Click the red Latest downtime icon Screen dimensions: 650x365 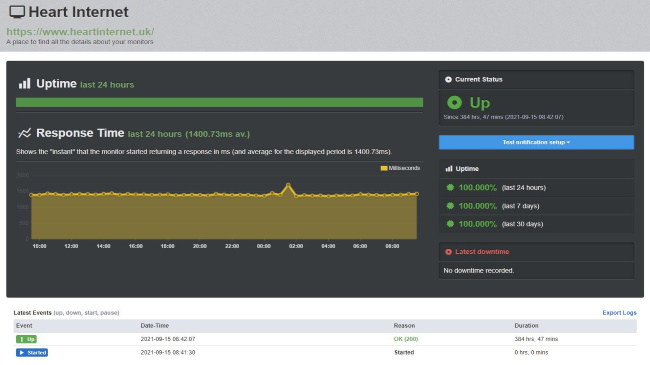pos(448,252)
